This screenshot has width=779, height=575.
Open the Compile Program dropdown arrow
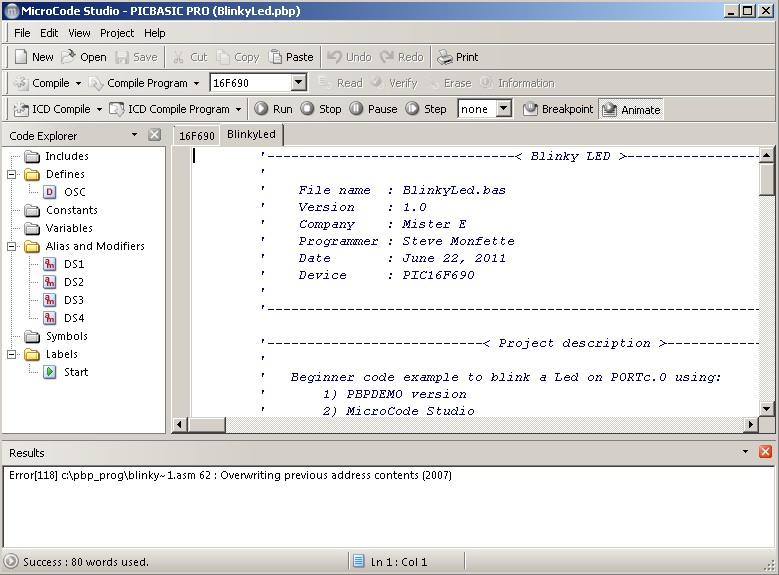196,84
